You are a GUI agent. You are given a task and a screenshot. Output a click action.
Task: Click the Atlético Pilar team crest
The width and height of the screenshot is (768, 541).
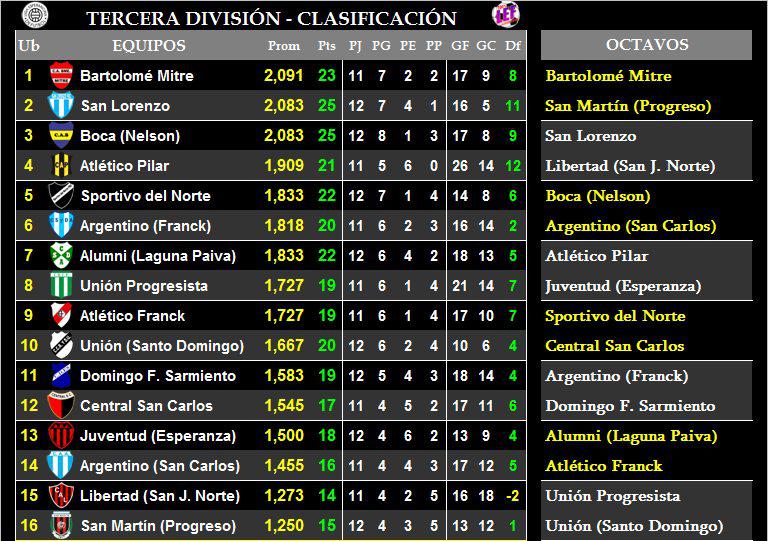(61, 166)
